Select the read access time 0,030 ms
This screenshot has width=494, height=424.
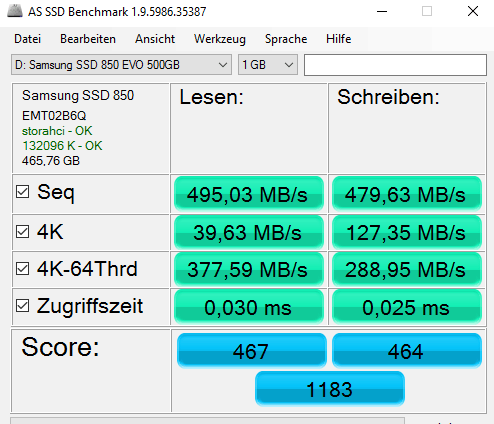pyautogui.click(x=249, y=307)
